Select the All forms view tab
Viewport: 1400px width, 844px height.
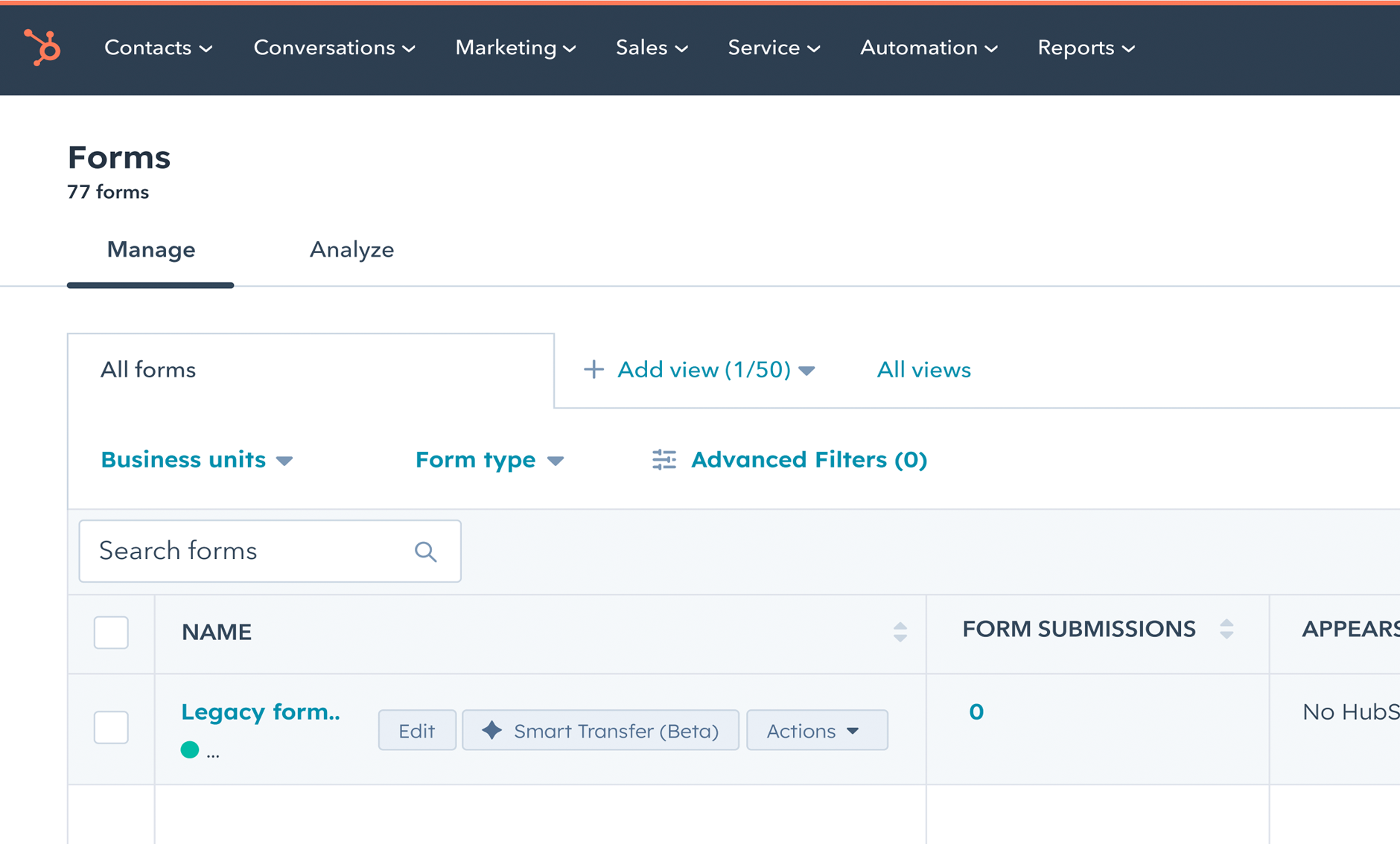click(x=311, y=370)
